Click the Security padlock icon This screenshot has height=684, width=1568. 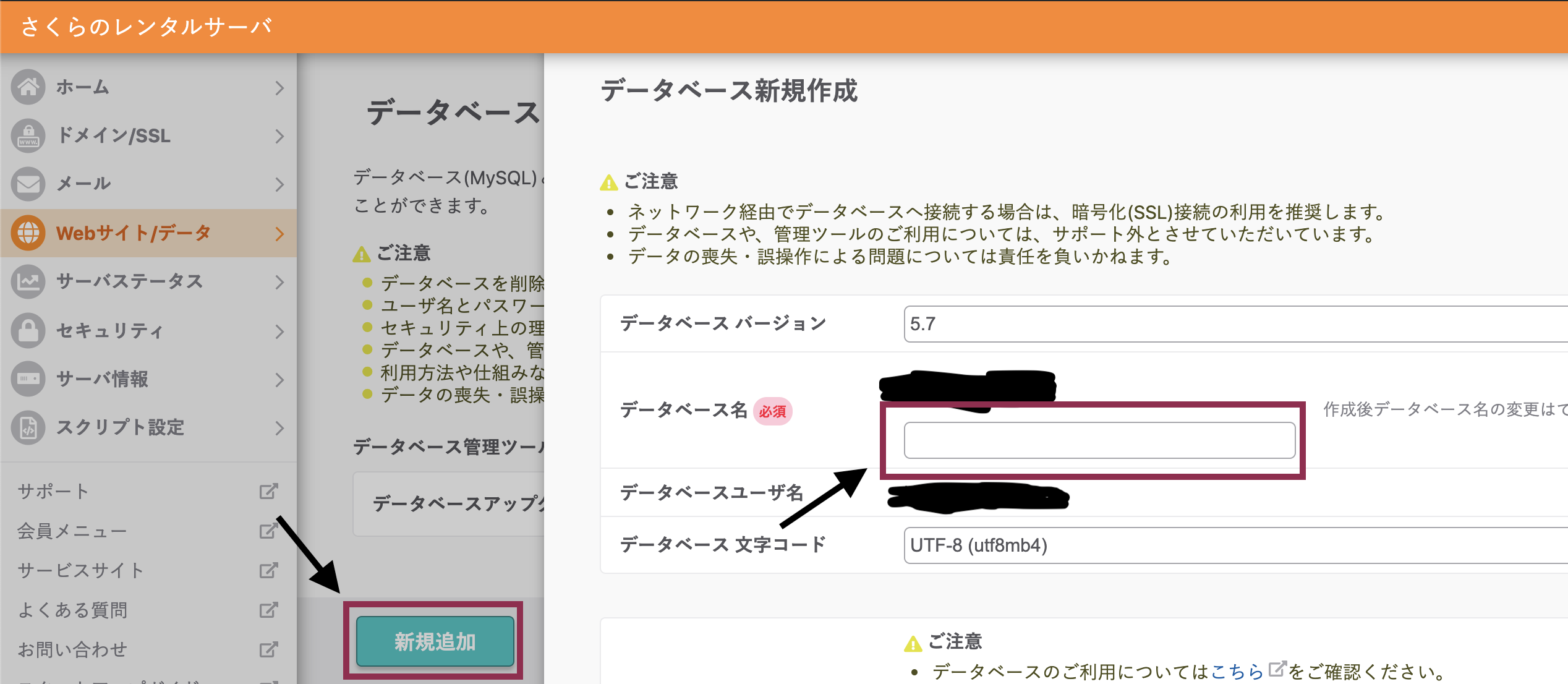click(x=28, y=330)
